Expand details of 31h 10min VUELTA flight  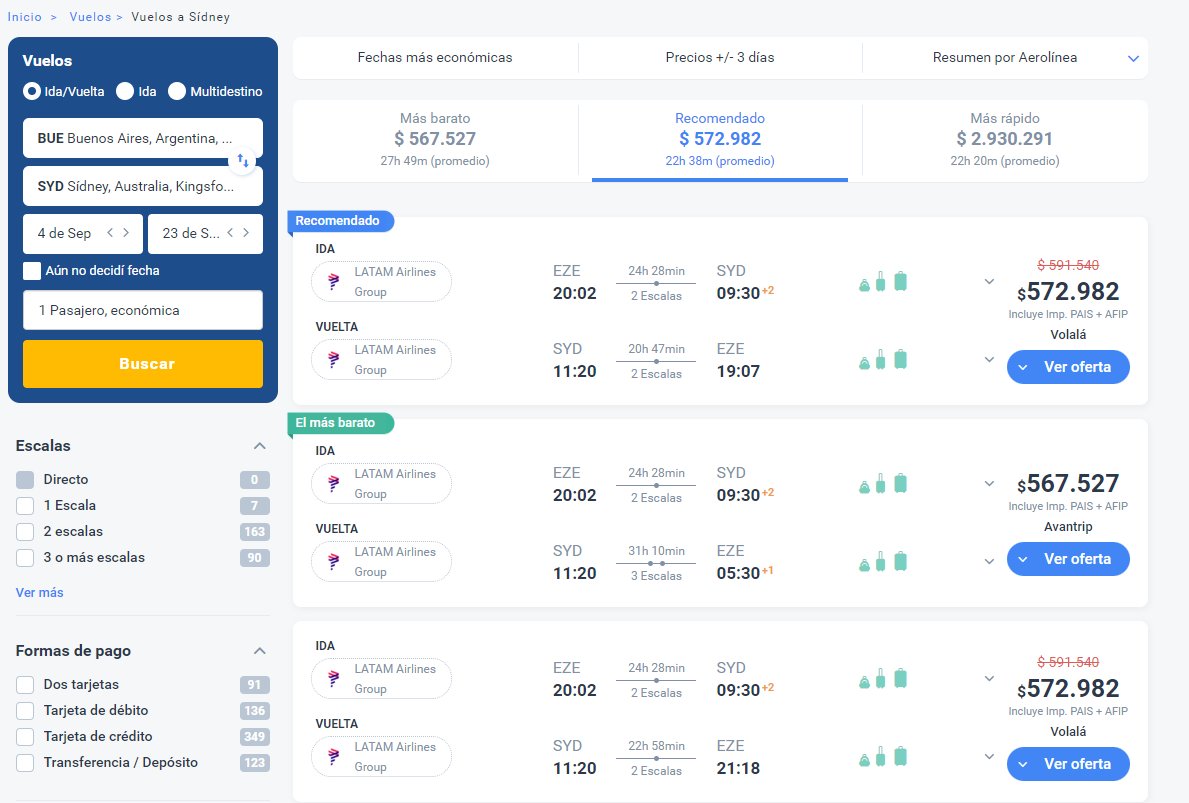point(989,561)
